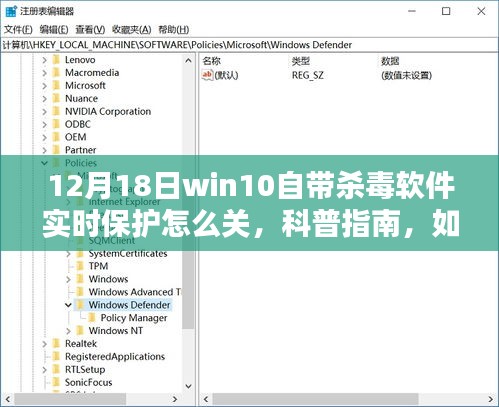Select the Policy Manager folder icon

tap(92, 318)
